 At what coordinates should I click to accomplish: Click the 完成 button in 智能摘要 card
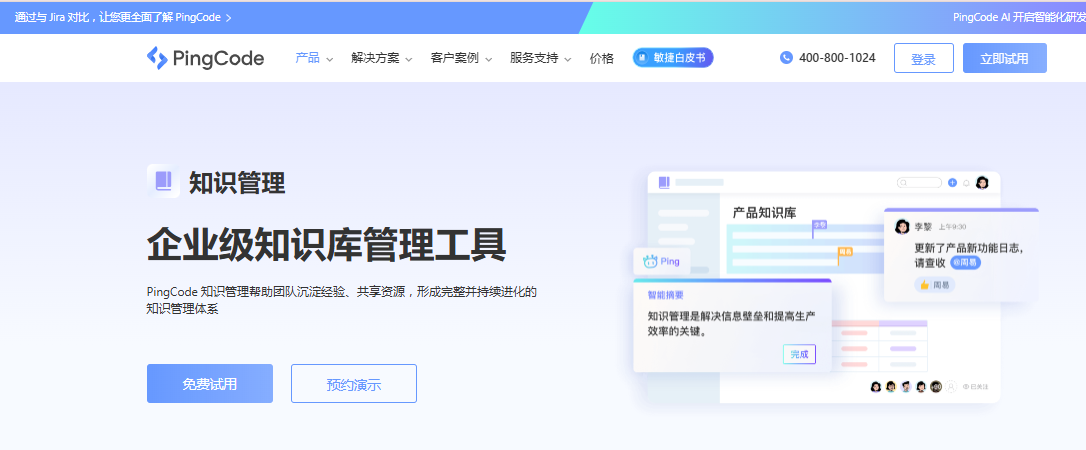tap(799, 354)
